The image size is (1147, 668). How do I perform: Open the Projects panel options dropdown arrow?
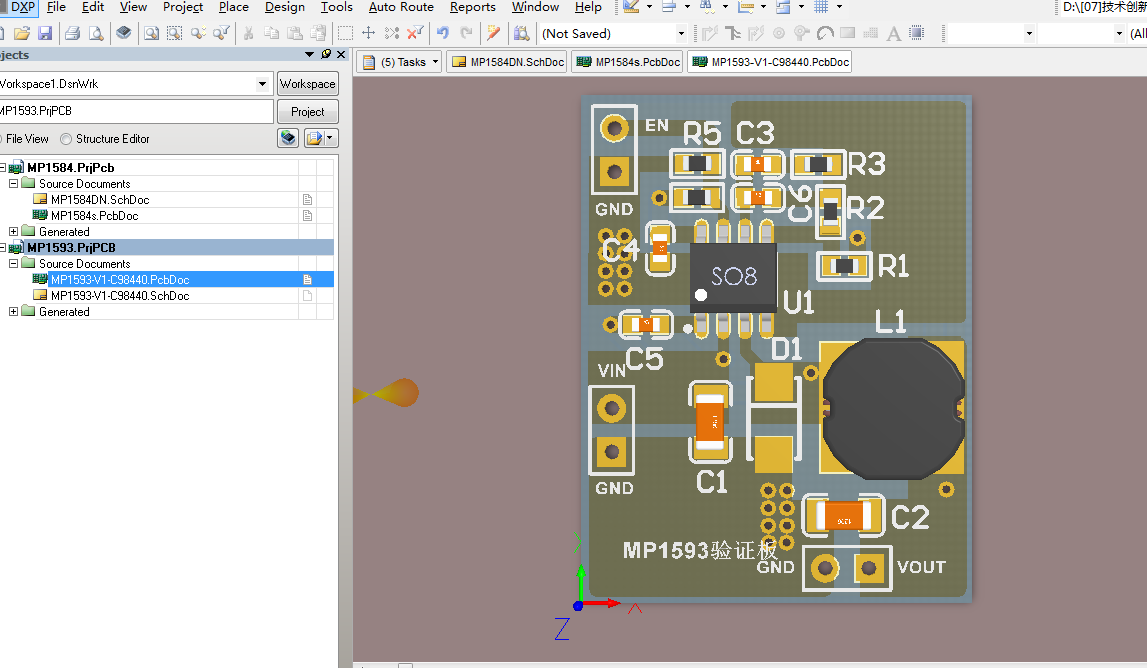pyautogui.click(x=309, y=54)
